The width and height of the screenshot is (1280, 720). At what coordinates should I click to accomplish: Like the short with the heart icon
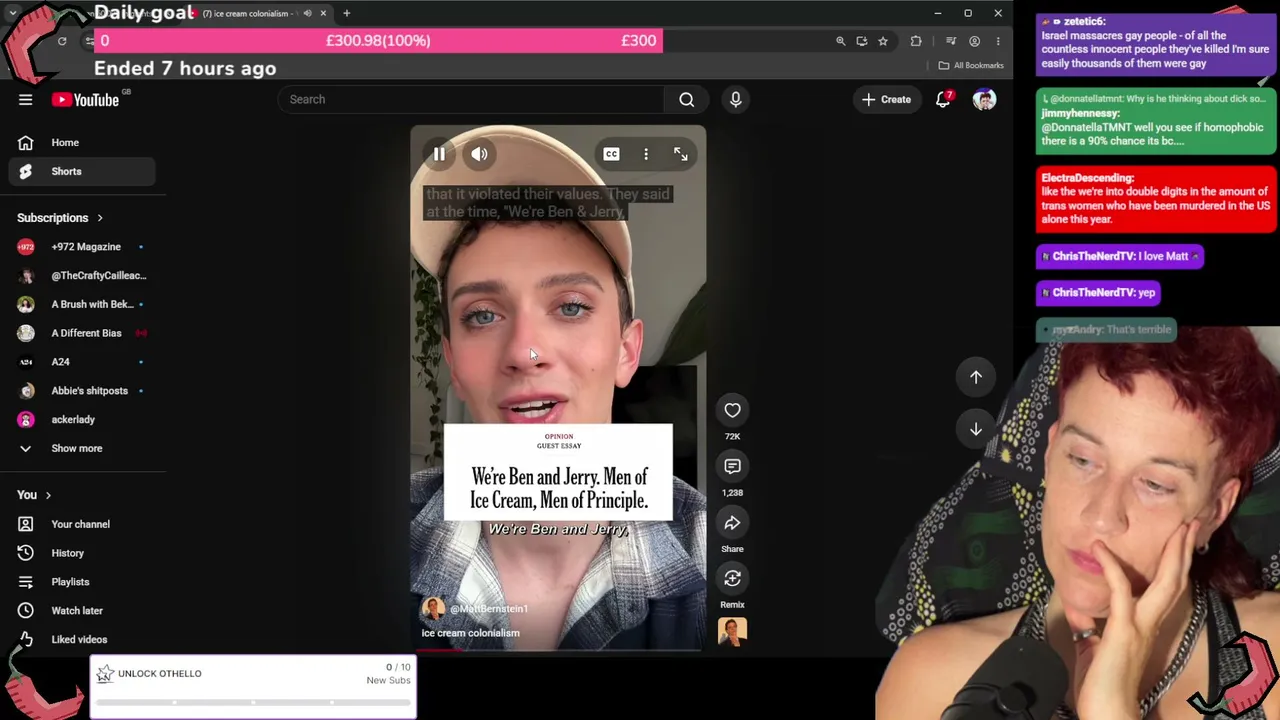point(732,410)
